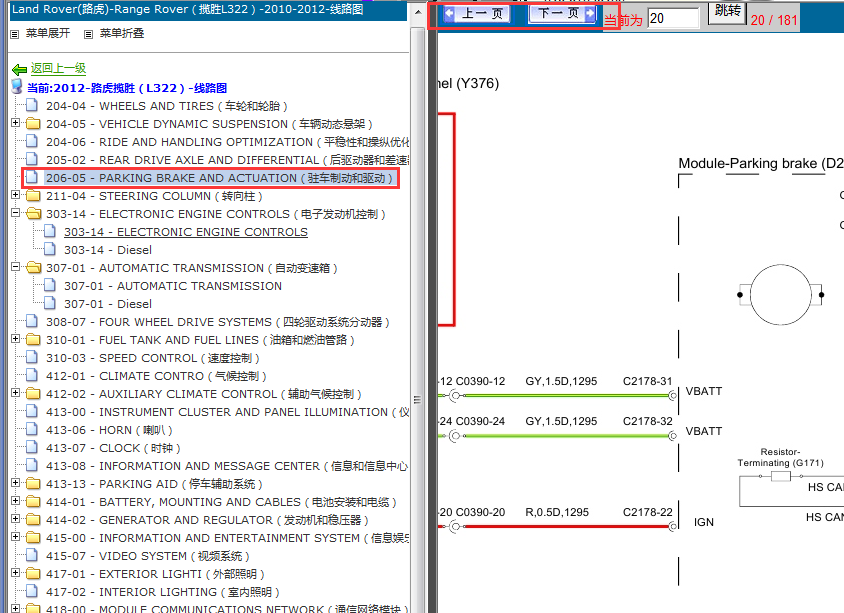The height and width of the screenshot is (613, 844).
Task: Expand the 415-00 Information and Entertainment node
Action: 16,537
